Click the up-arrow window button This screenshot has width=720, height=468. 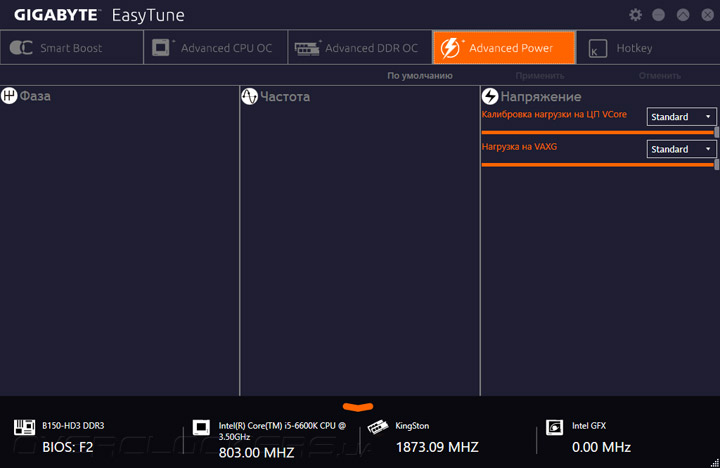point(683,15)
